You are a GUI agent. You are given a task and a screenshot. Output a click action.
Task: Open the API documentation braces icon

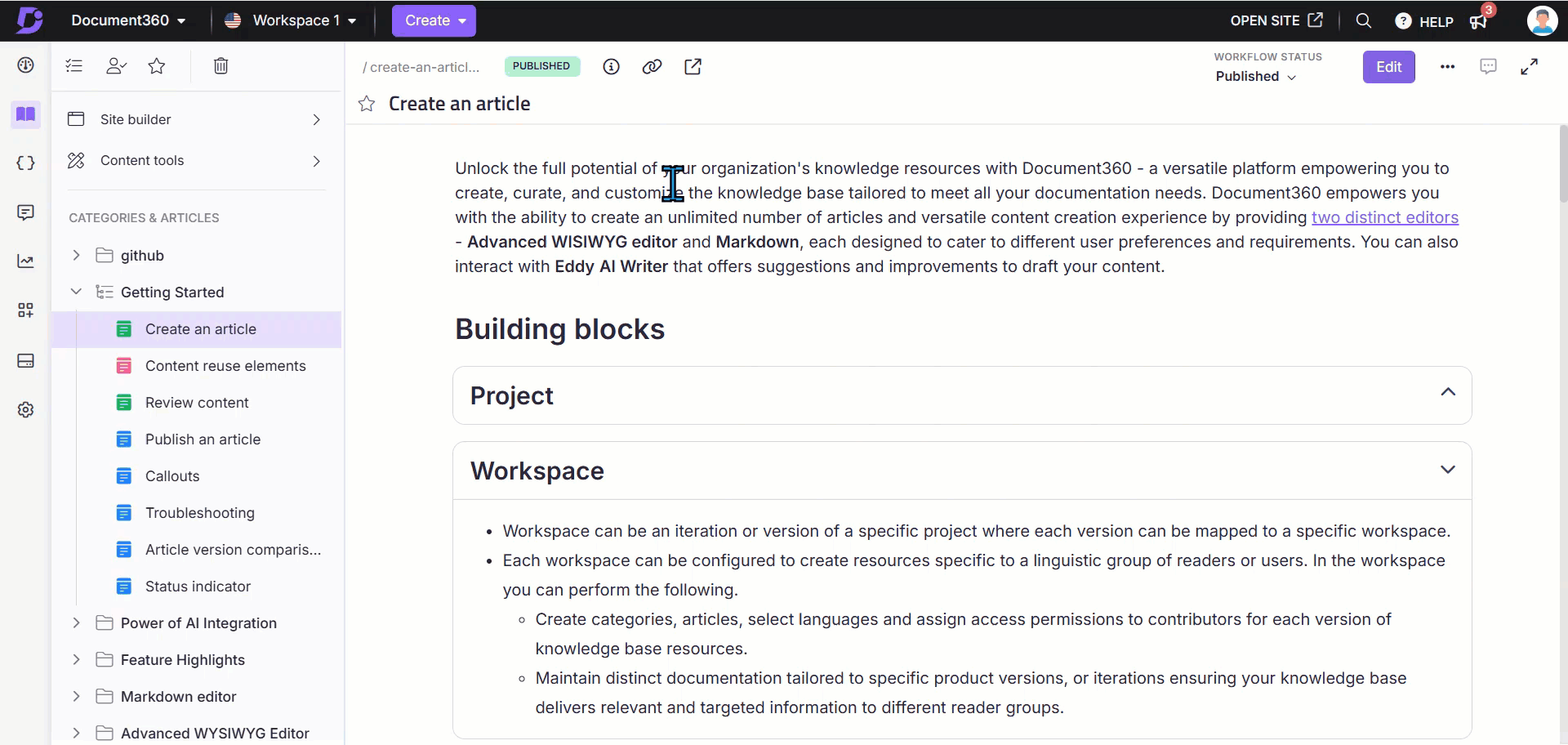25,163
